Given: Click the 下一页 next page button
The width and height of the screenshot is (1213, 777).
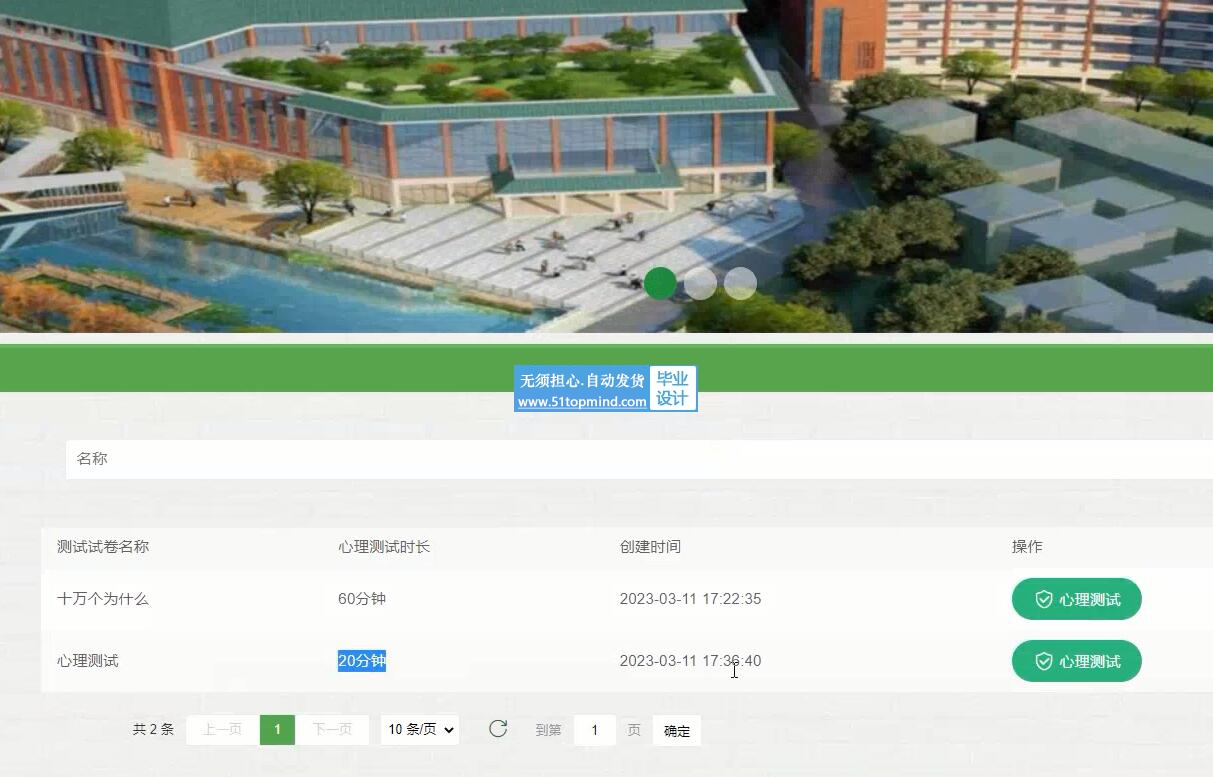Looking at the screenshot, I should (x=332, y=730).
